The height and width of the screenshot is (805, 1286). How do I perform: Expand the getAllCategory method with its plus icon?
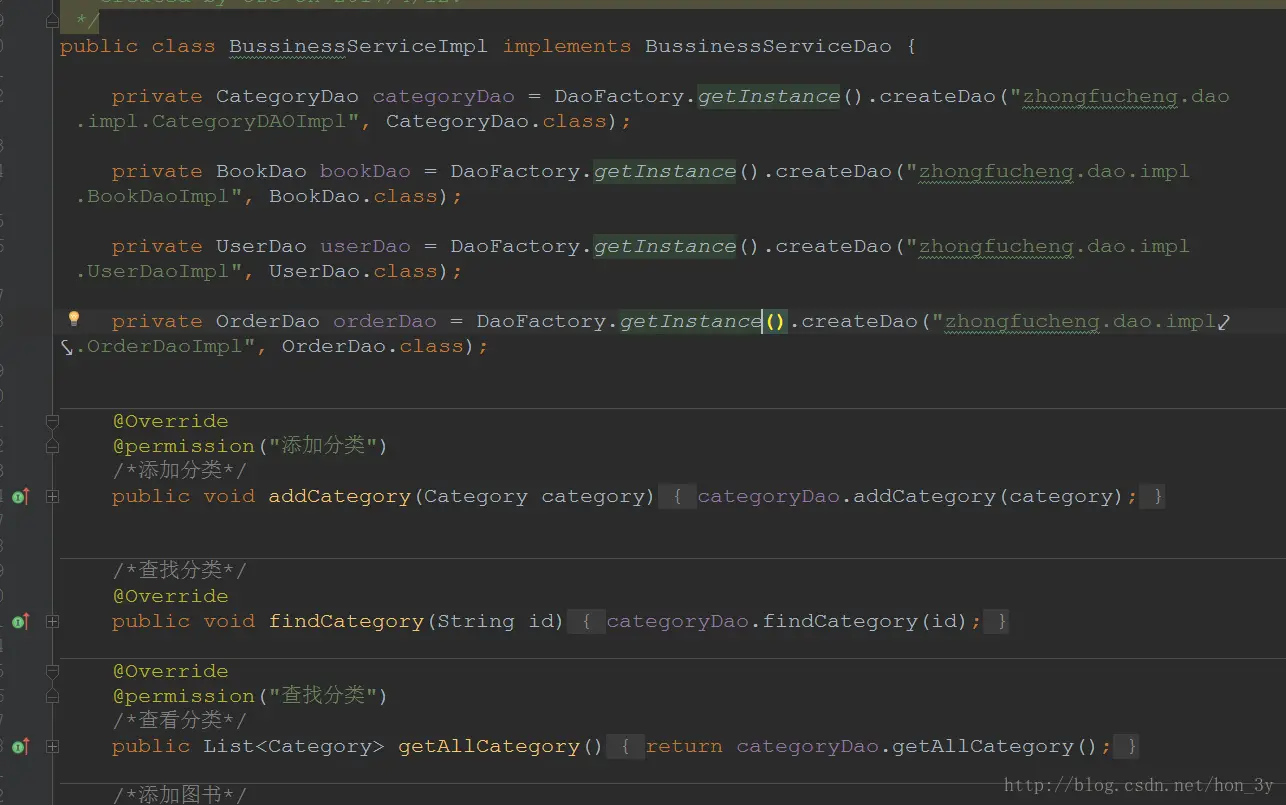(x=52, y=746)
